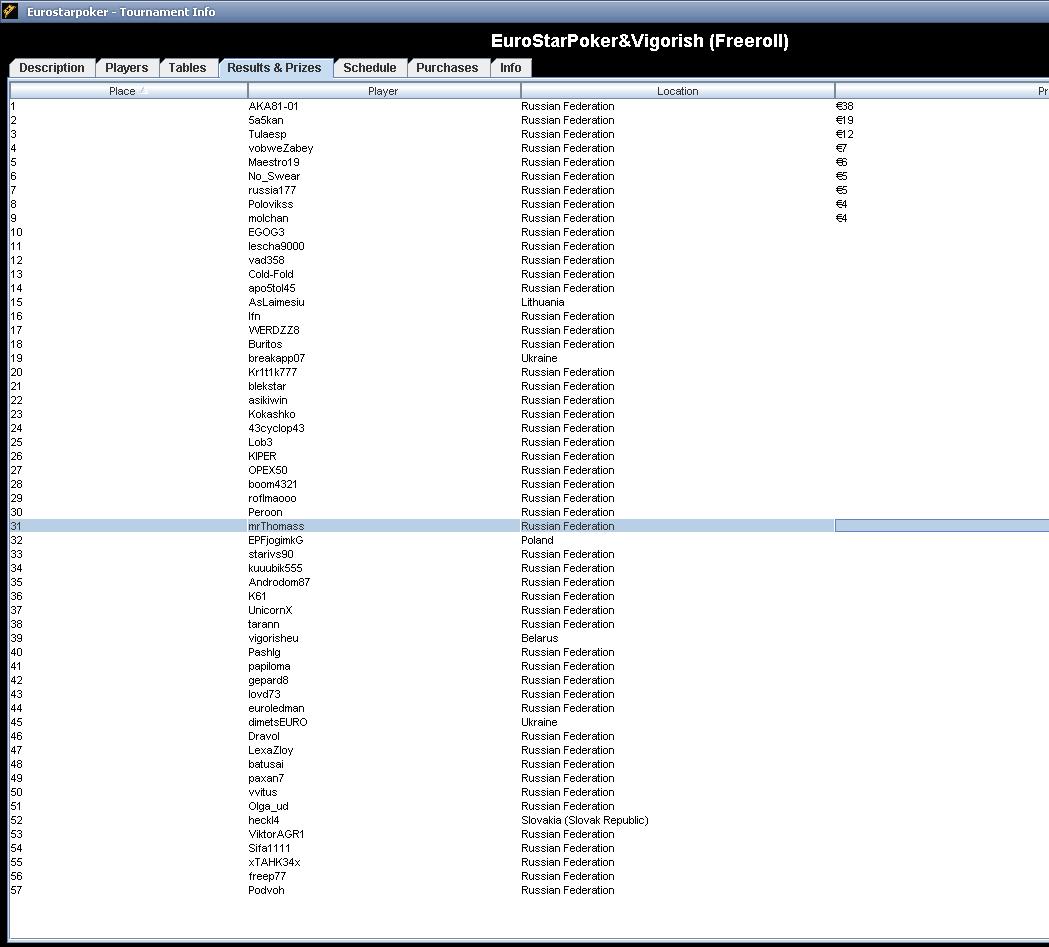Click the sort arrow in Place header
1049x947 pixels.
click(x=143, y=91)
